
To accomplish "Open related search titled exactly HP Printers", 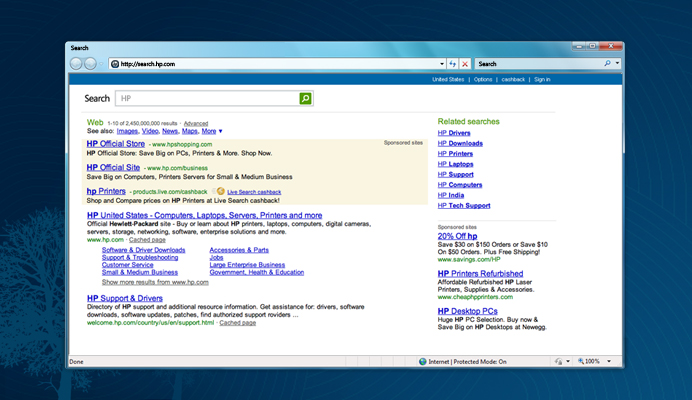I will (x=455, y=154).
